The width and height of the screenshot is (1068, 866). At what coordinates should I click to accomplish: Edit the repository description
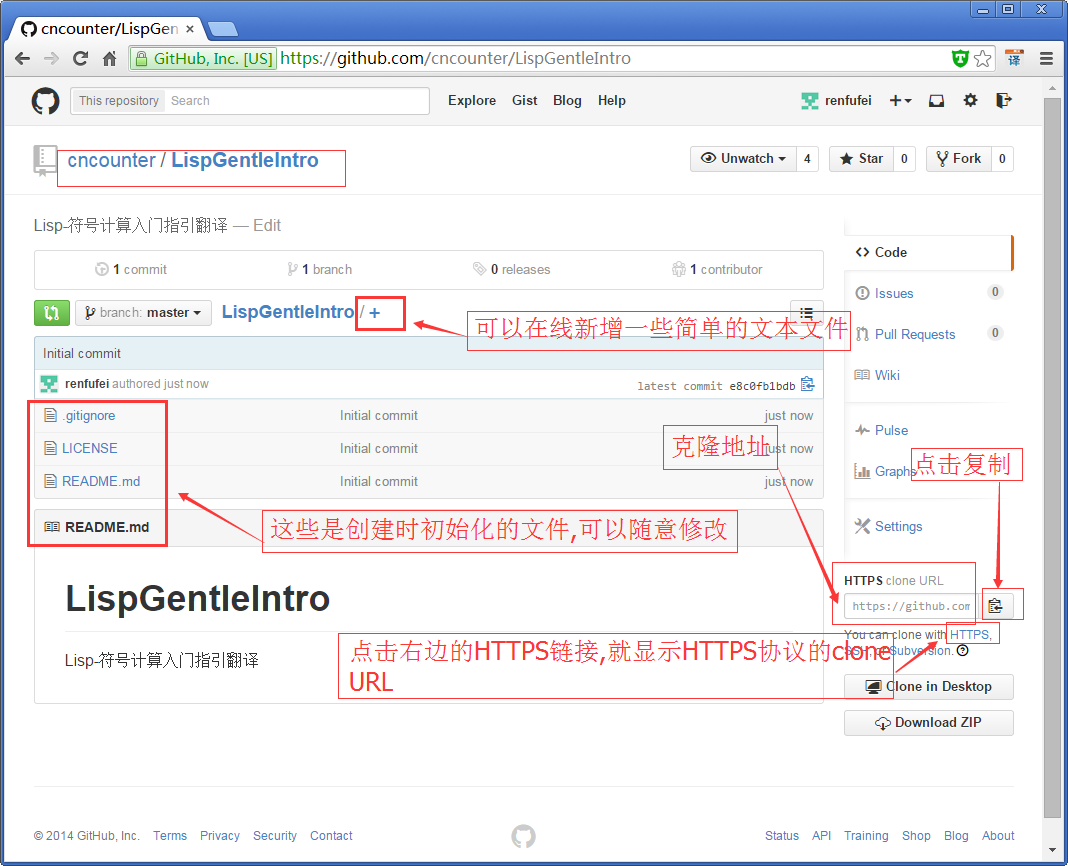pyautogui.click(x=267, y=226)
